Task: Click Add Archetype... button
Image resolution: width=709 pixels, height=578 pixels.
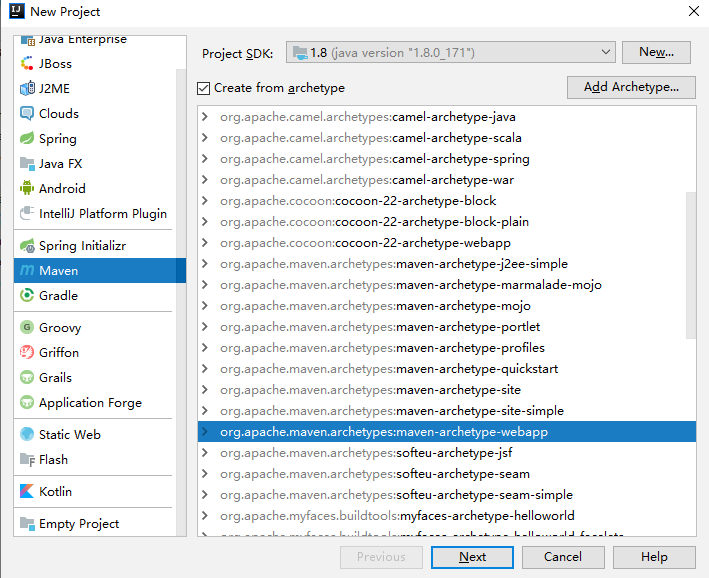Action: point(631,87)
